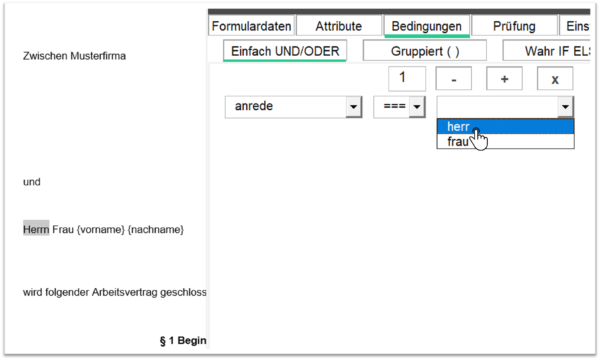
Task: Click the partially visible Eins tab
Action: [x=575, y=26]
